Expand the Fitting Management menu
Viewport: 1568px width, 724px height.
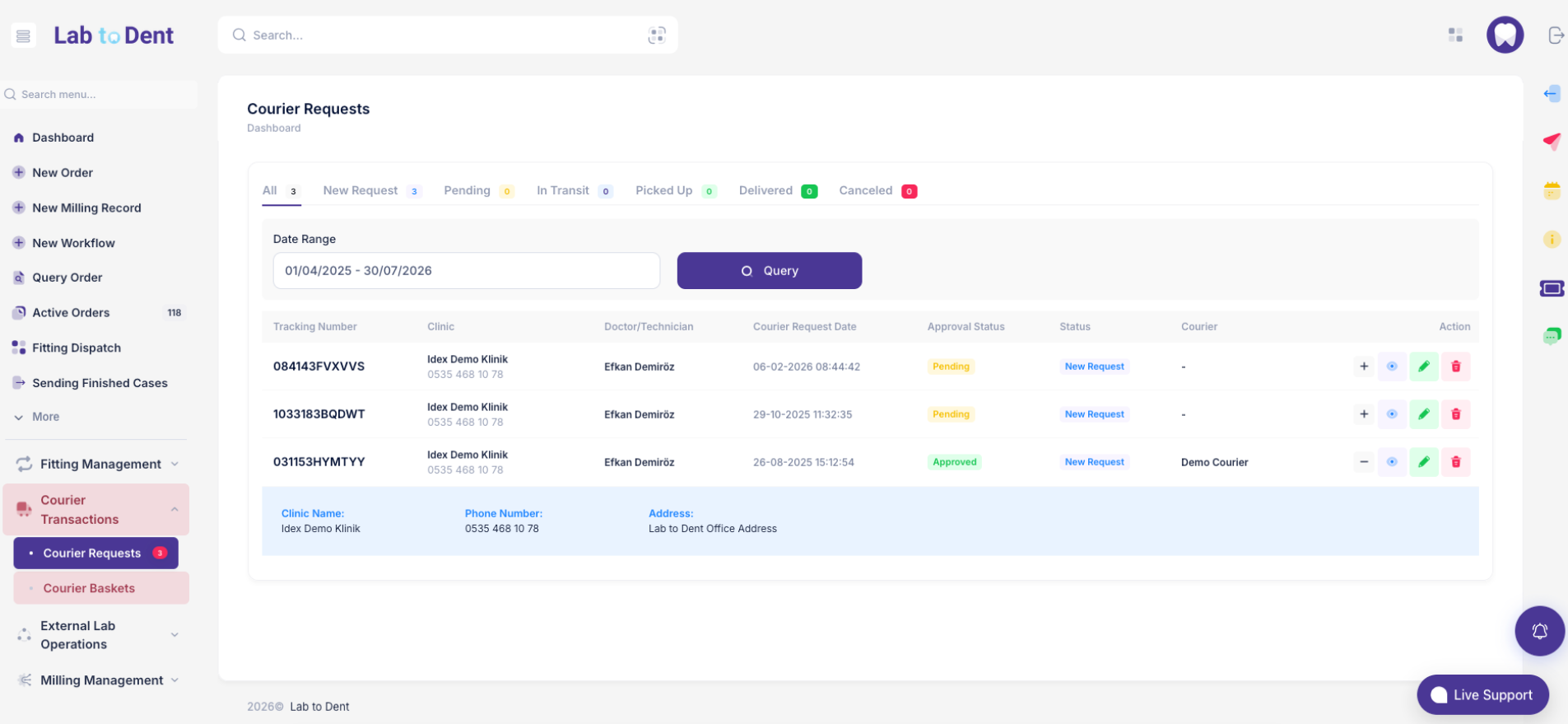coord(100,465)
